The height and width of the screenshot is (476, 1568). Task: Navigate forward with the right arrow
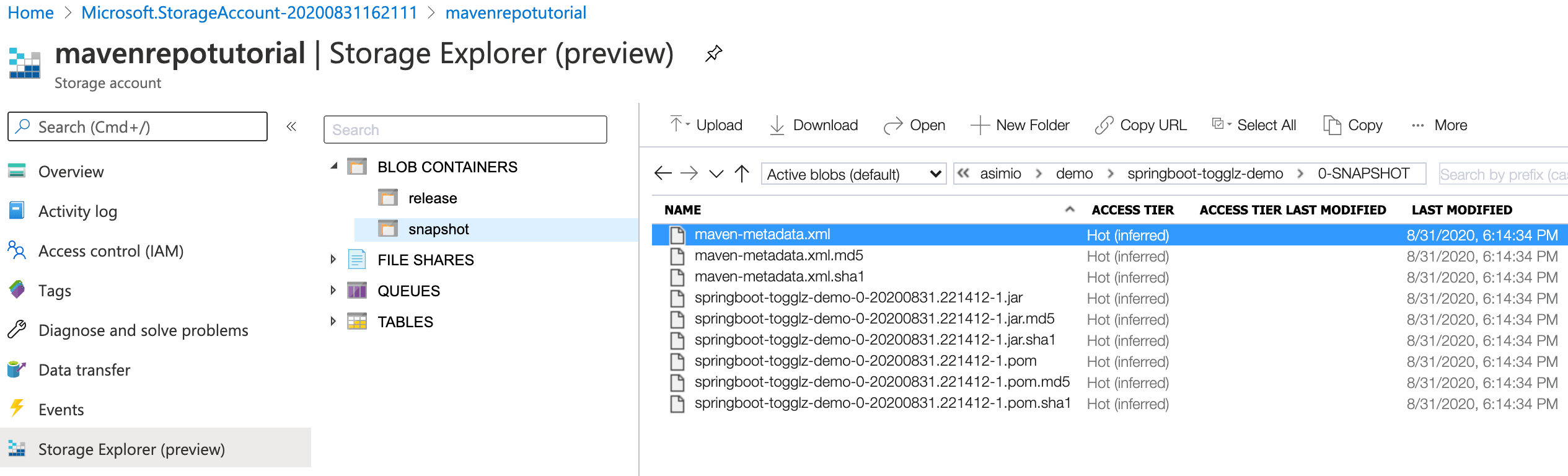[x=689, y=174]
